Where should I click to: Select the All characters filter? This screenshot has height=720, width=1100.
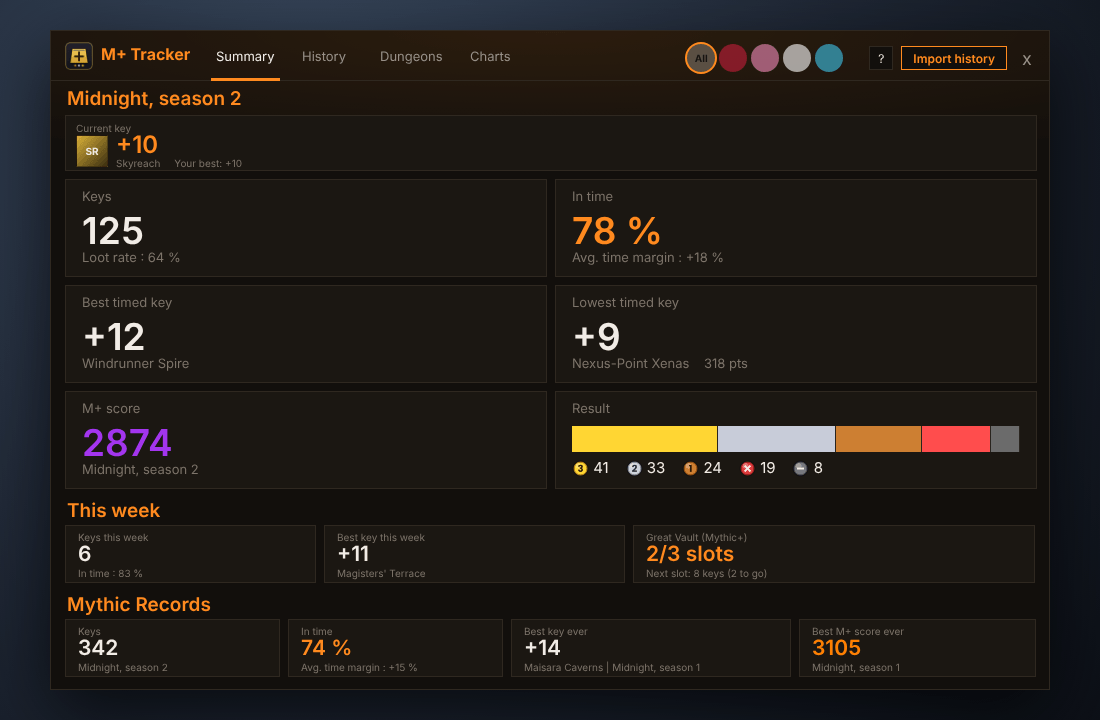pos(701,58)
